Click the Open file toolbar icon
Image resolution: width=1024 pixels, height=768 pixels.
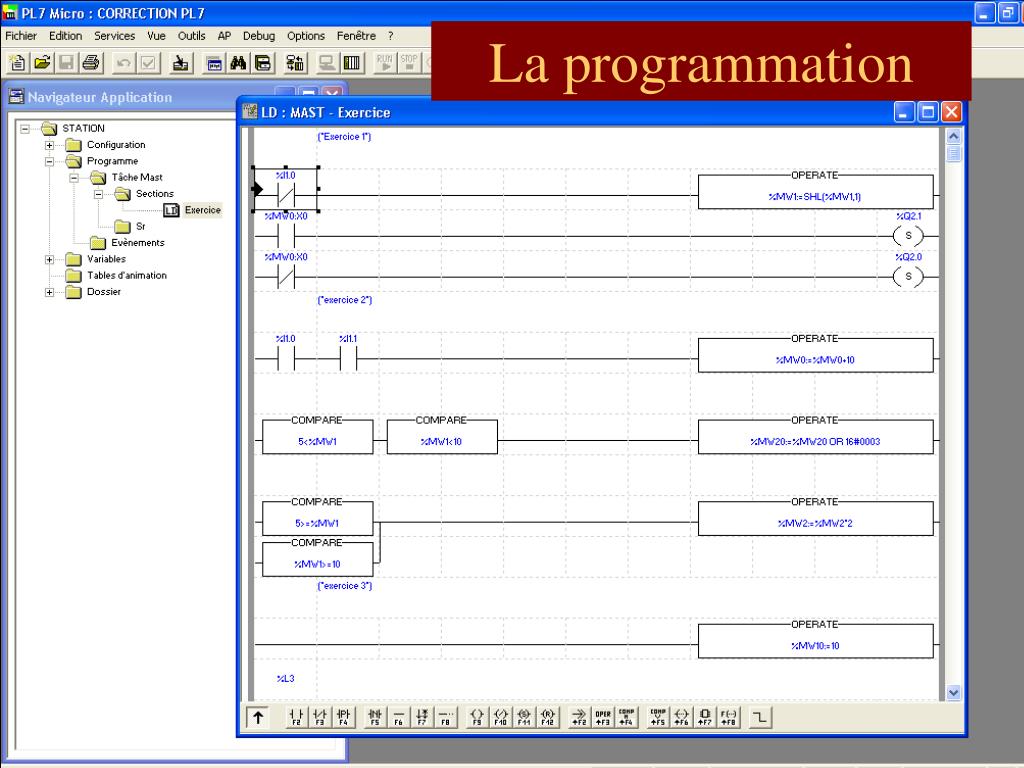42,63
